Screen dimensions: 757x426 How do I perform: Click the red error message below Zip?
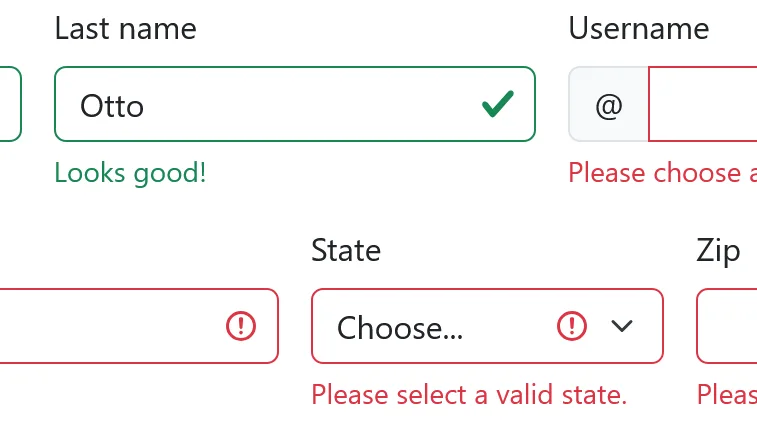click(x=728, y=395)
